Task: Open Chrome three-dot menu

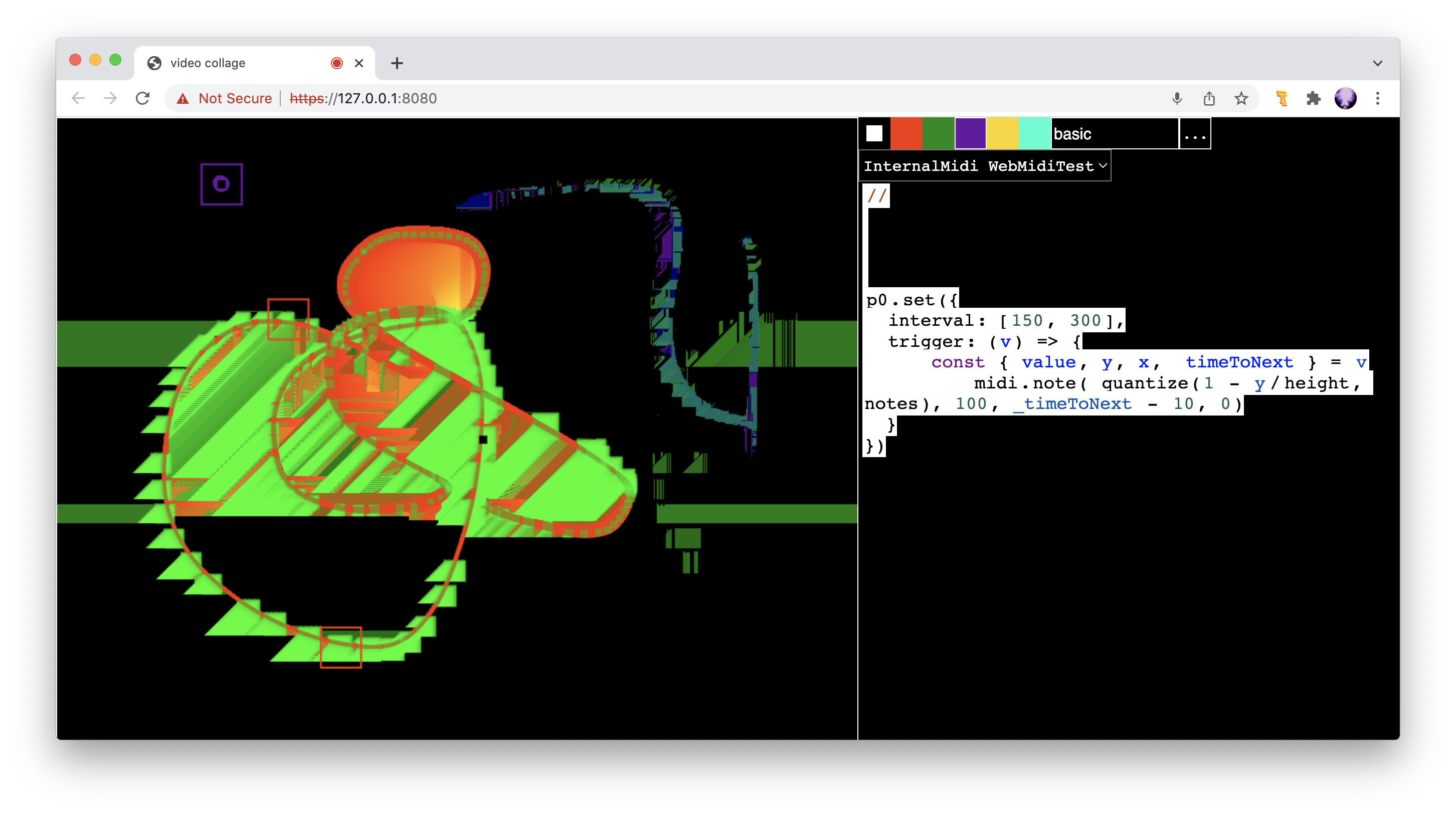Action: [x=1377, y=98]
